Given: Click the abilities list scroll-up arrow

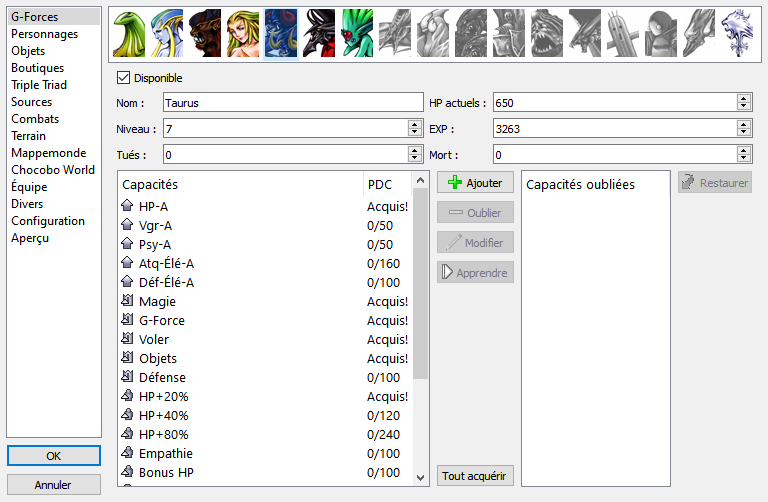Looking at the screenshot, I should (420, 180).
